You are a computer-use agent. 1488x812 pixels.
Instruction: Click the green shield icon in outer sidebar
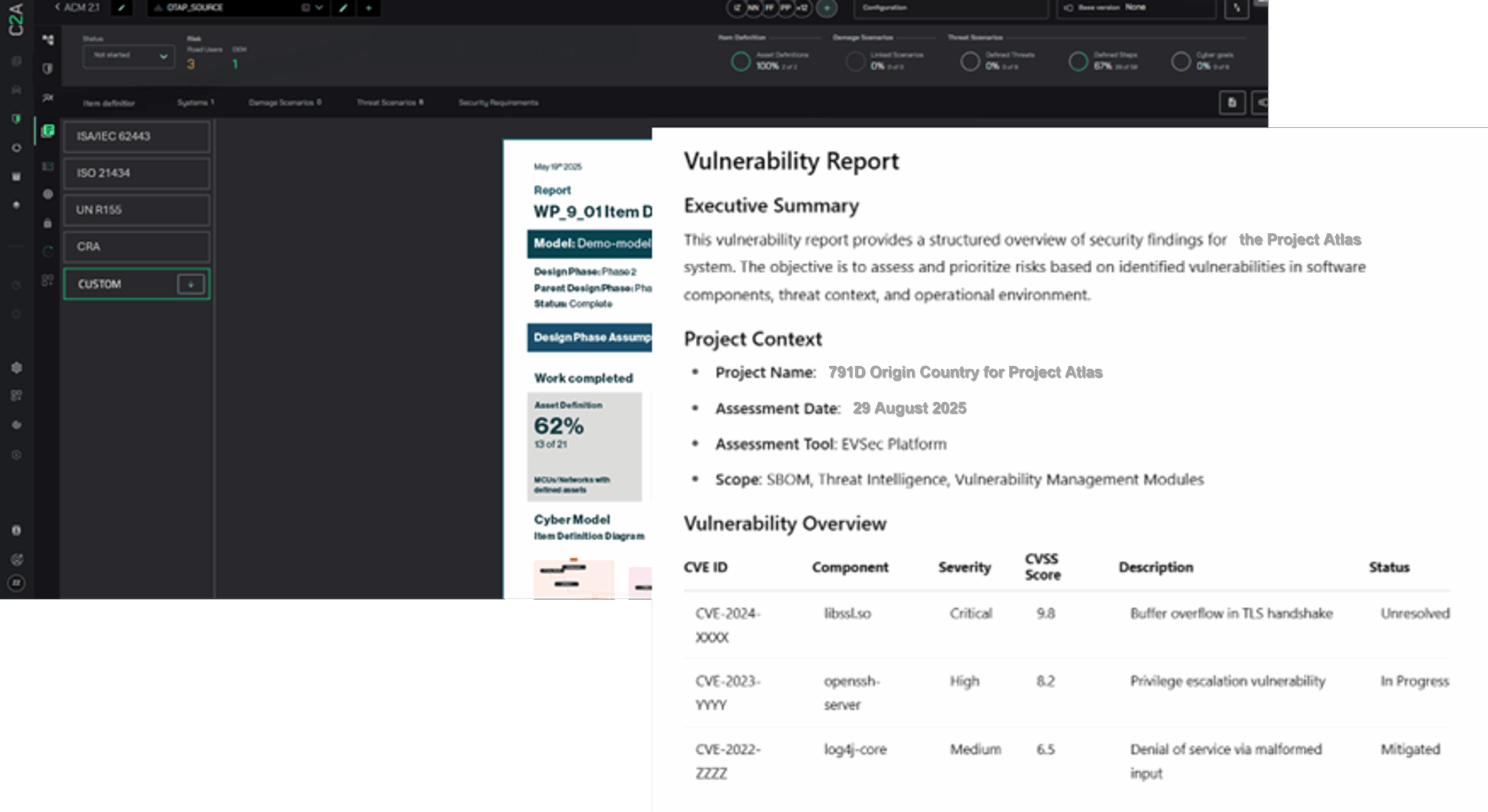coord(16,119)
